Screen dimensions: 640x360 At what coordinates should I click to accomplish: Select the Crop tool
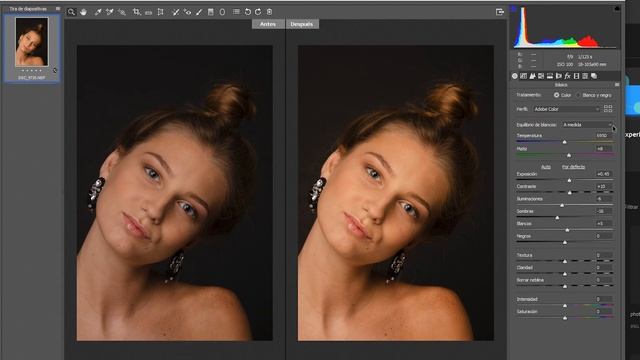click(x=136, y=12)
